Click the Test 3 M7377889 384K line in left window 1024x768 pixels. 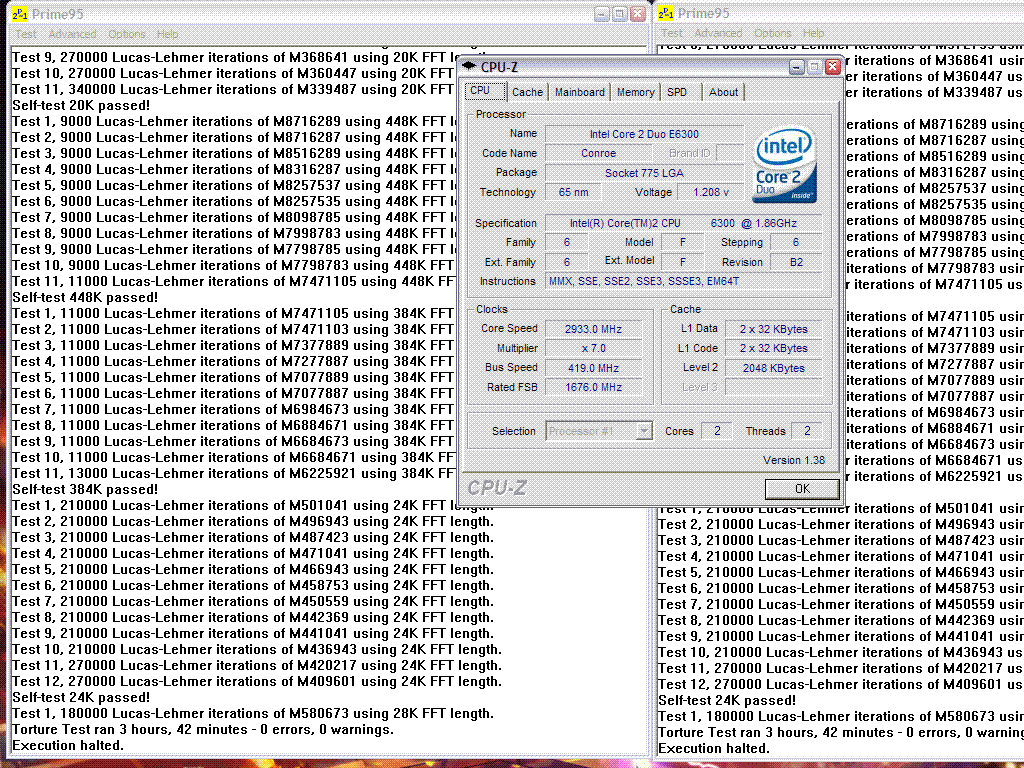[233, 345]
